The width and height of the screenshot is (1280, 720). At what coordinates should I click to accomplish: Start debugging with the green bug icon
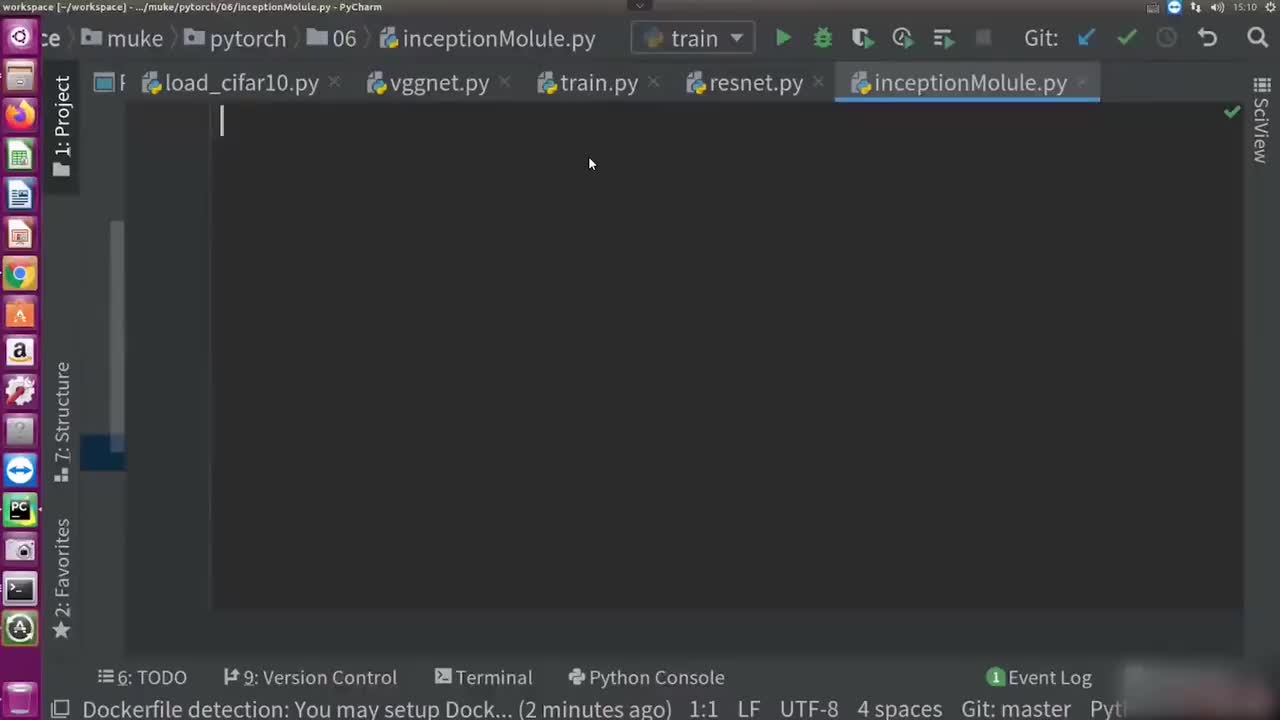pos(822,38)
